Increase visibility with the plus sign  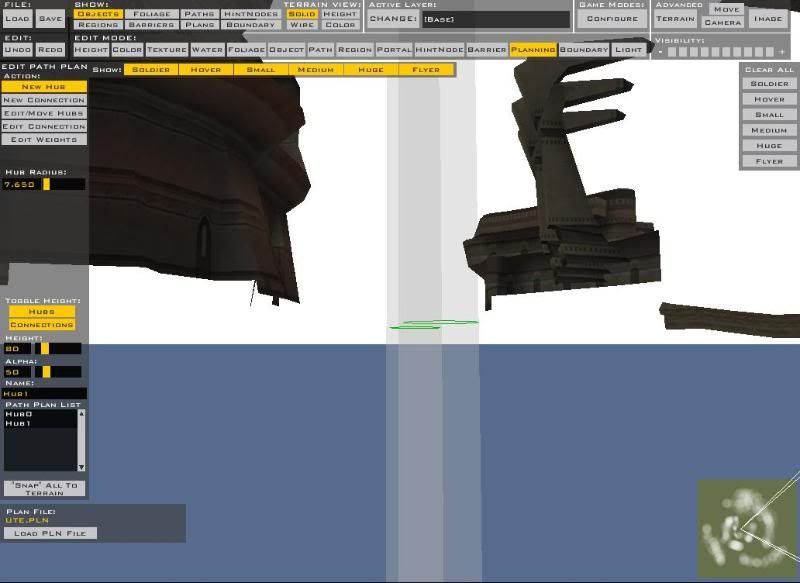(782, 52)
